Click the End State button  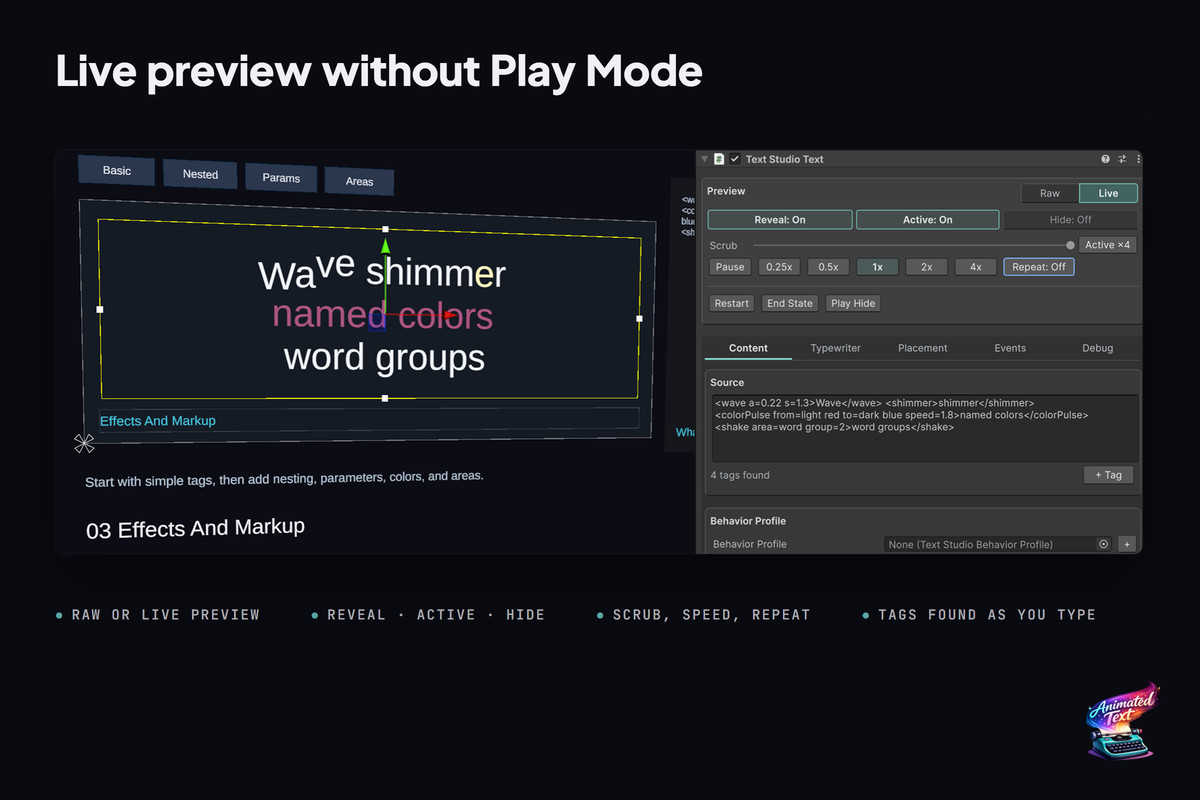coord(790,303)
